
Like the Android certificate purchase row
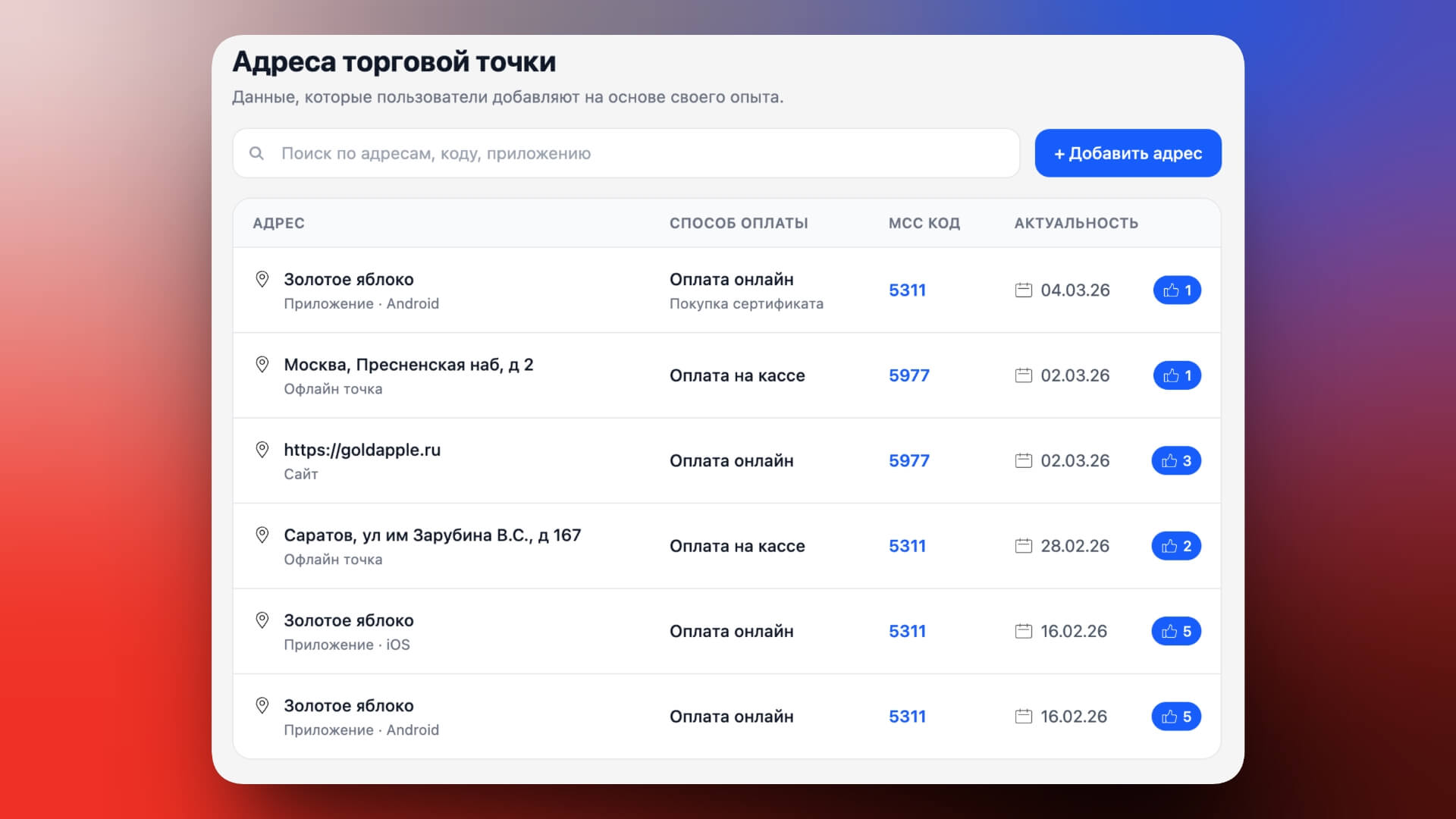1176,290
